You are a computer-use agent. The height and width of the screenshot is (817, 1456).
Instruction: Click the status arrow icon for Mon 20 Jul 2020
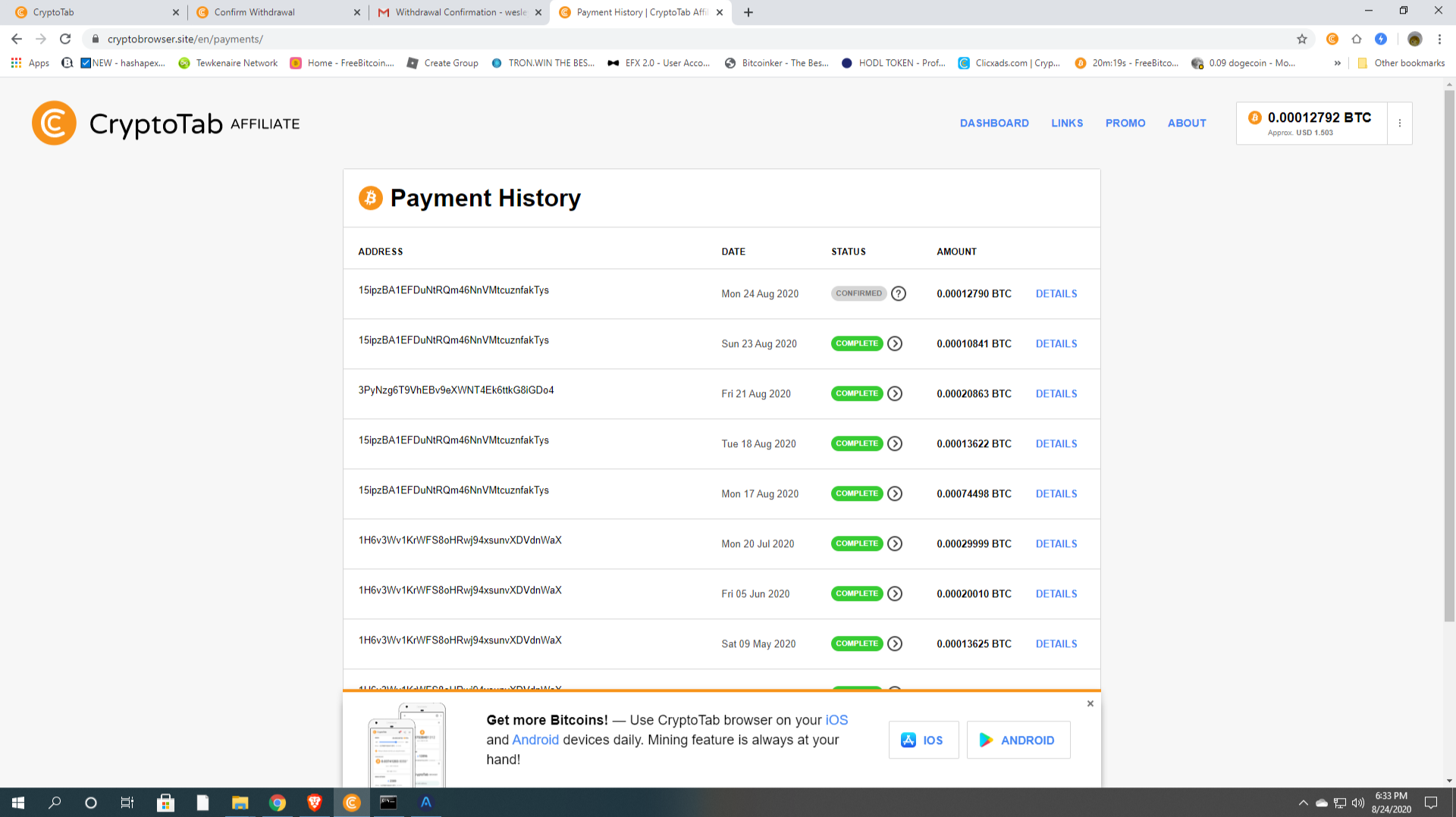(895, 543)
